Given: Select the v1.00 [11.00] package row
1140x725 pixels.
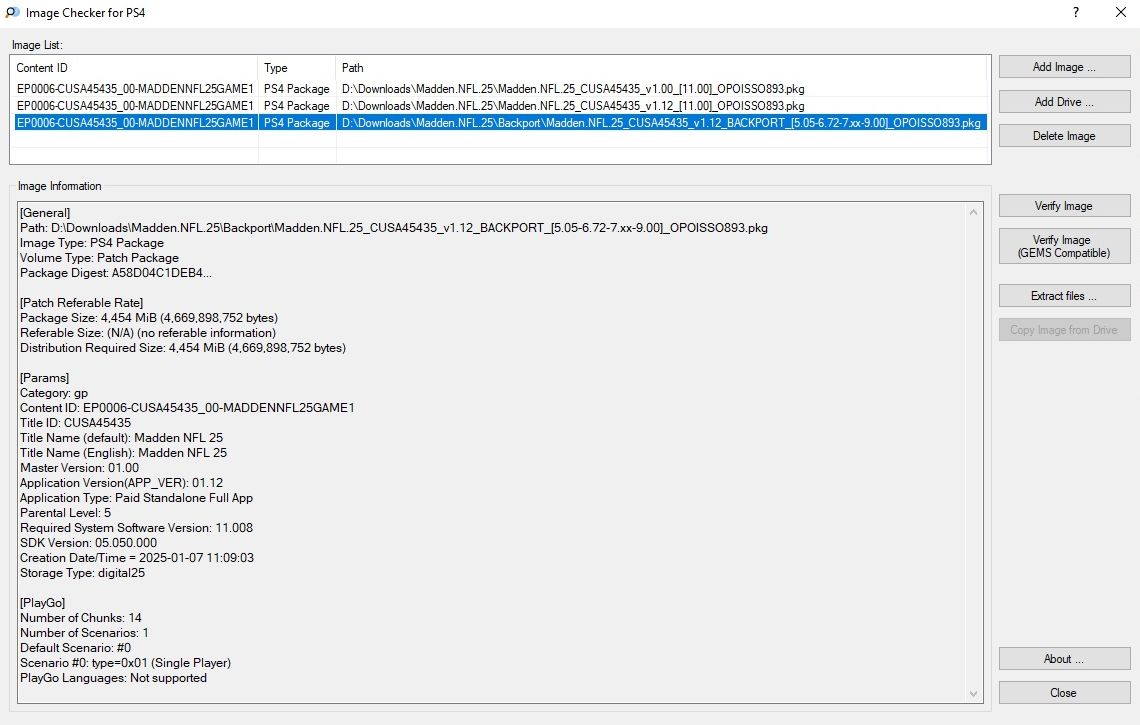Looking at the screenshot, I should (x=500, y=89).
